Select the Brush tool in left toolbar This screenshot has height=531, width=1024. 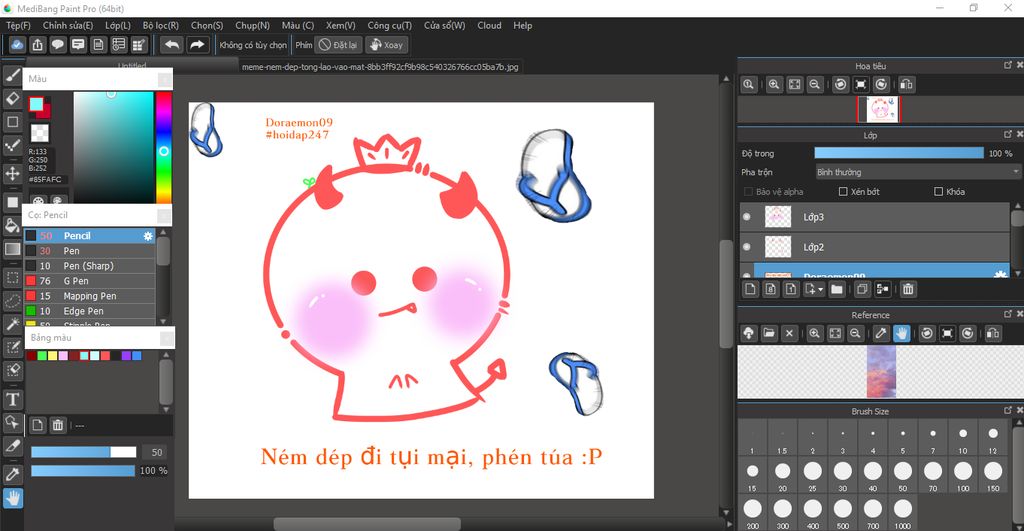[x=12, y=76]
